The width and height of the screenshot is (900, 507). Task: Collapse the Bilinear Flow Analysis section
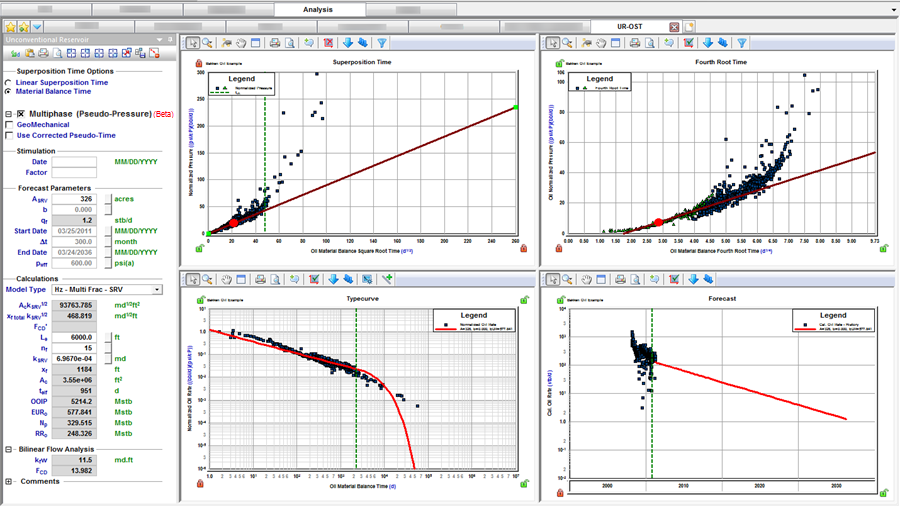9,450
